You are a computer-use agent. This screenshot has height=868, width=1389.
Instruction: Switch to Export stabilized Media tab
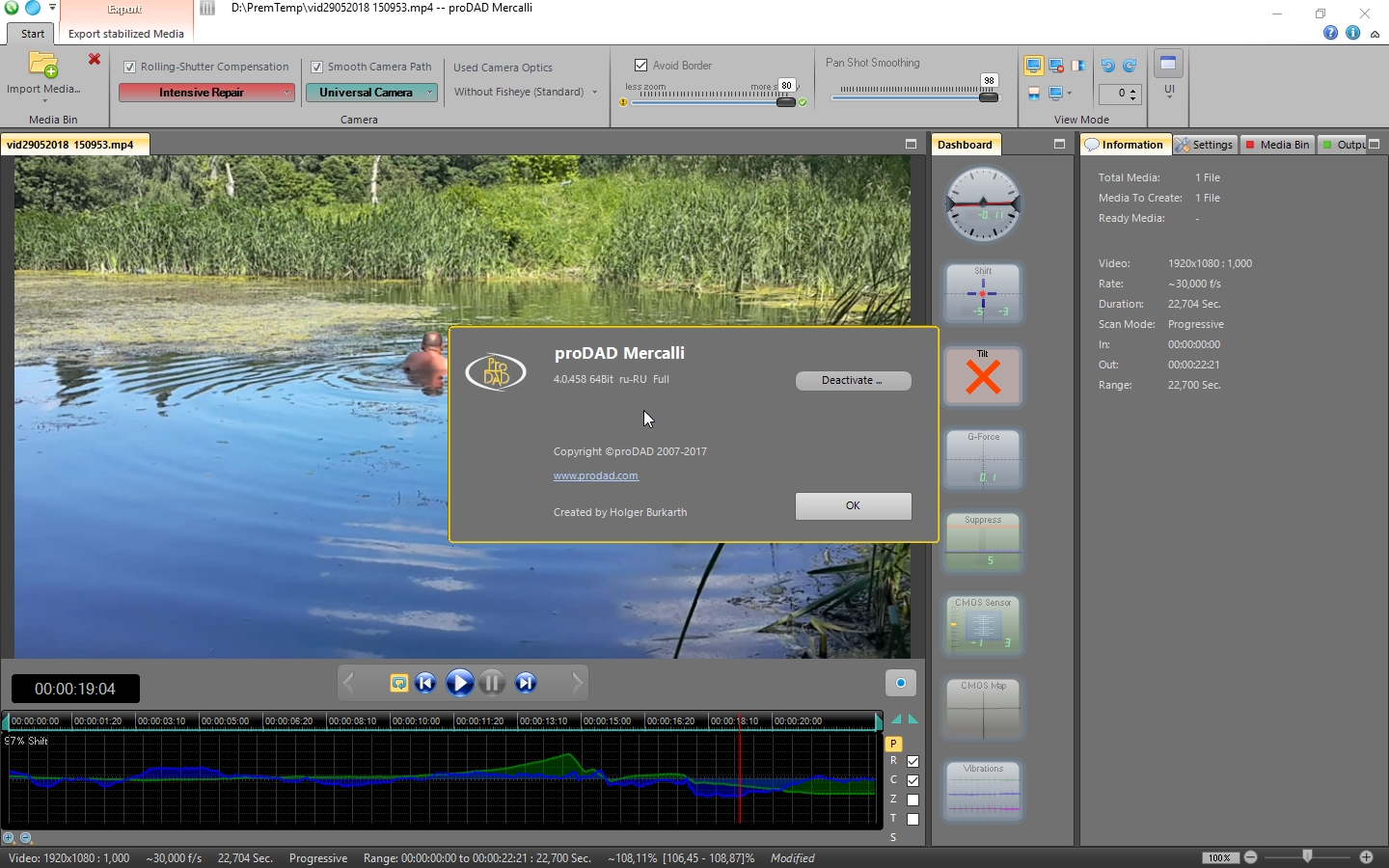(126, 34)
